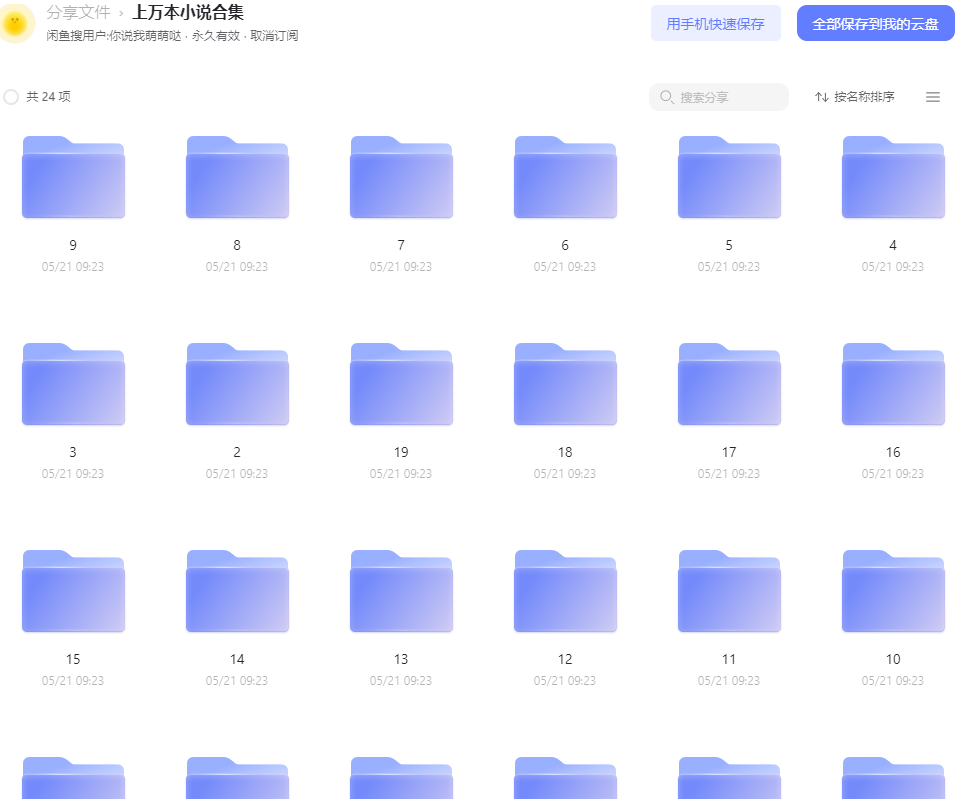The image size is (955, 799).
Task: Open folder 5
Action: point(729,177)
